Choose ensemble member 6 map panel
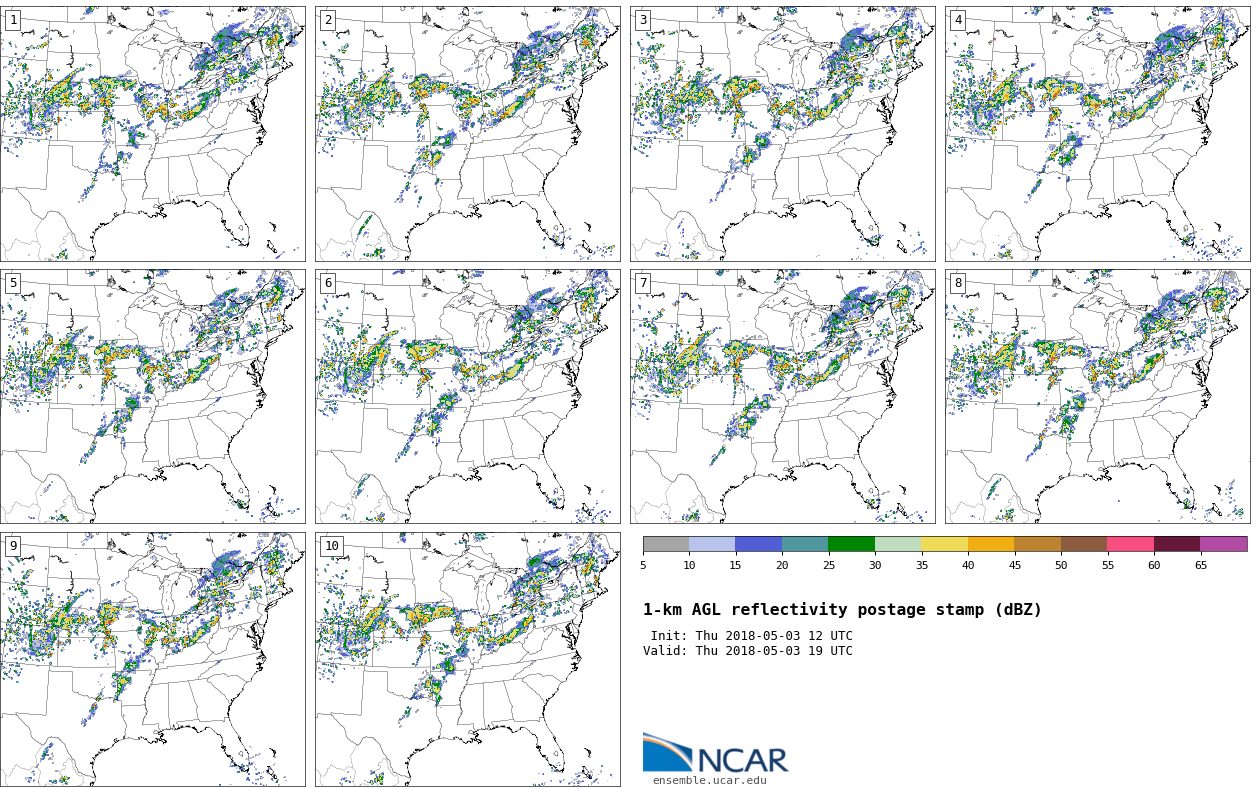 point(468,396)
